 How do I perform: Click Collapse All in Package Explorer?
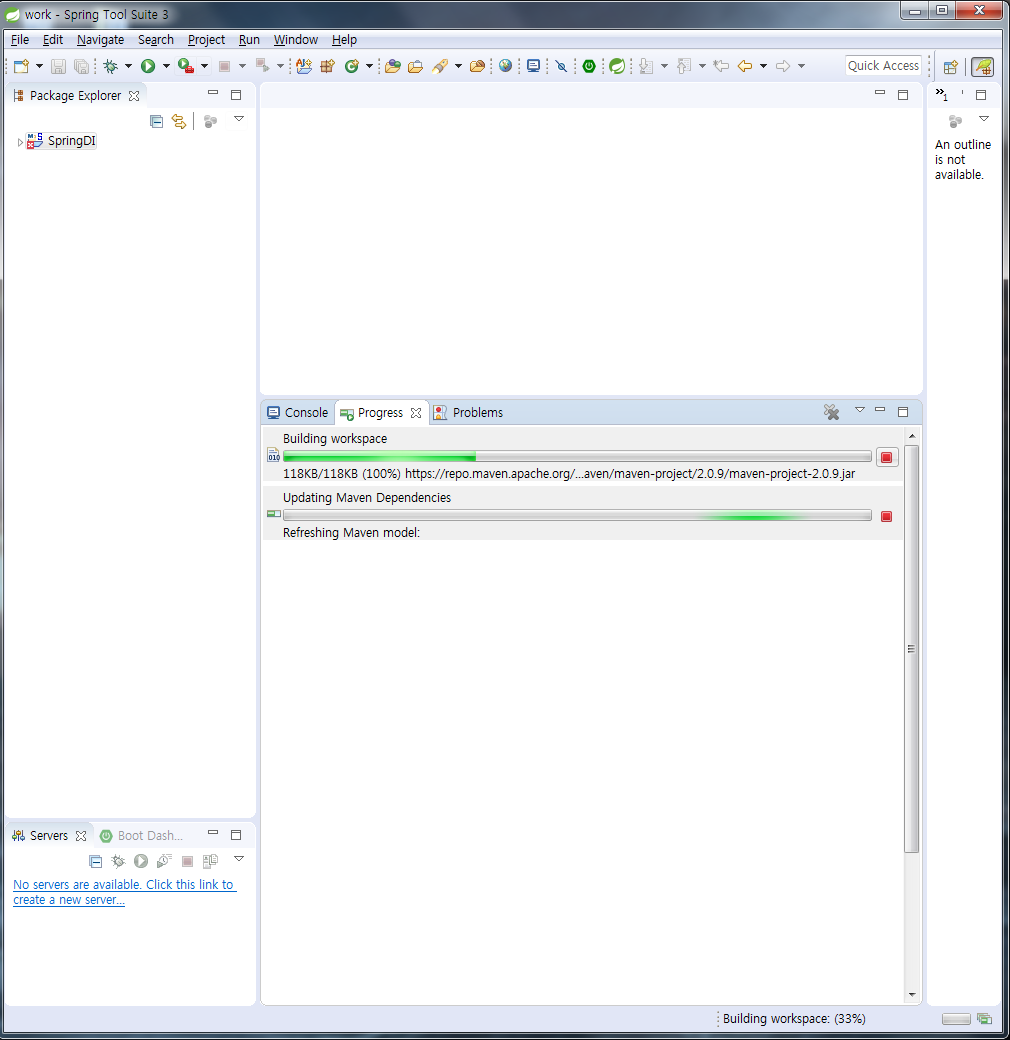click(157, 121)
